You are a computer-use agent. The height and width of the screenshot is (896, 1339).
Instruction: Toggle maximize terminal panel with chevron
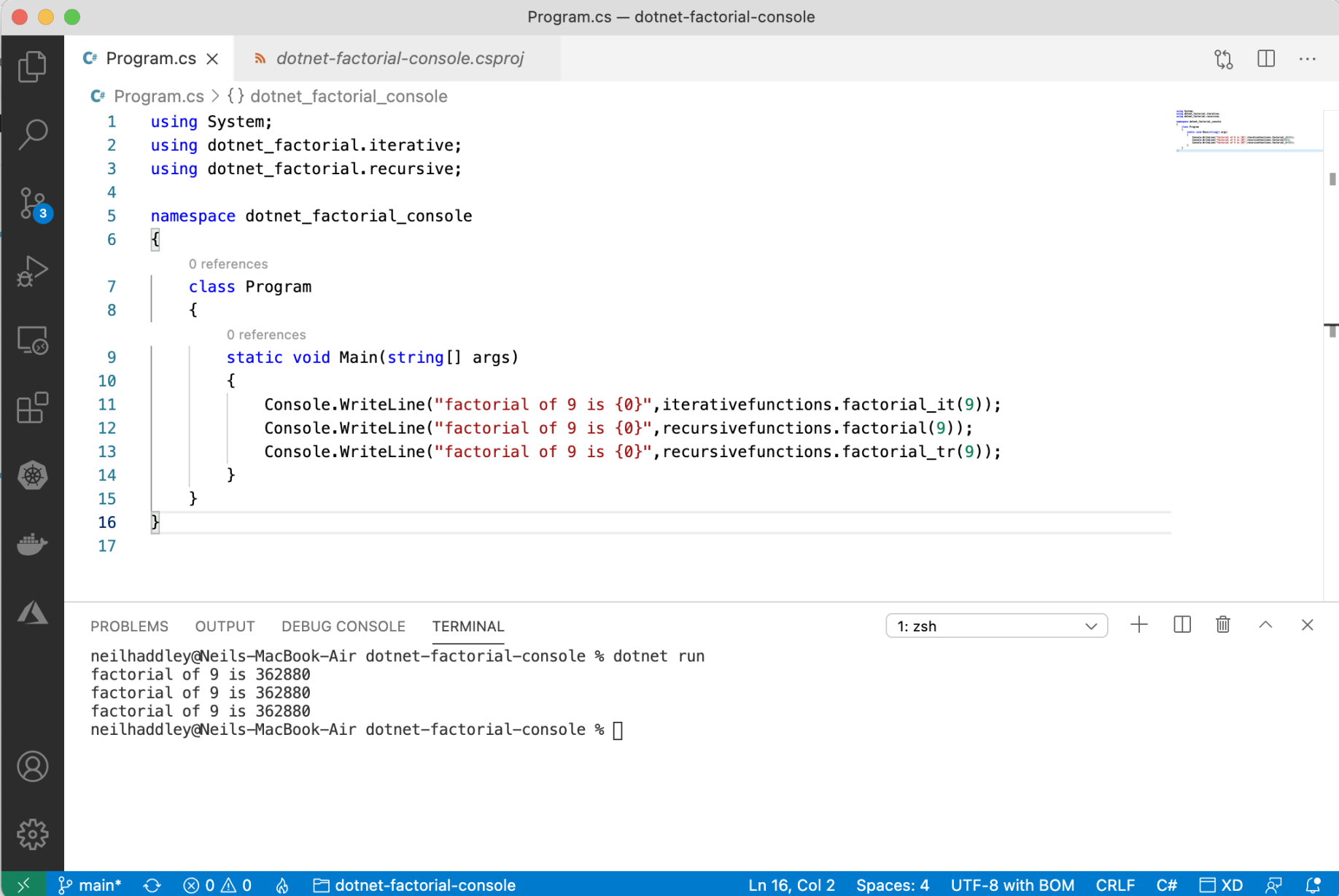tap(1265, 626)
